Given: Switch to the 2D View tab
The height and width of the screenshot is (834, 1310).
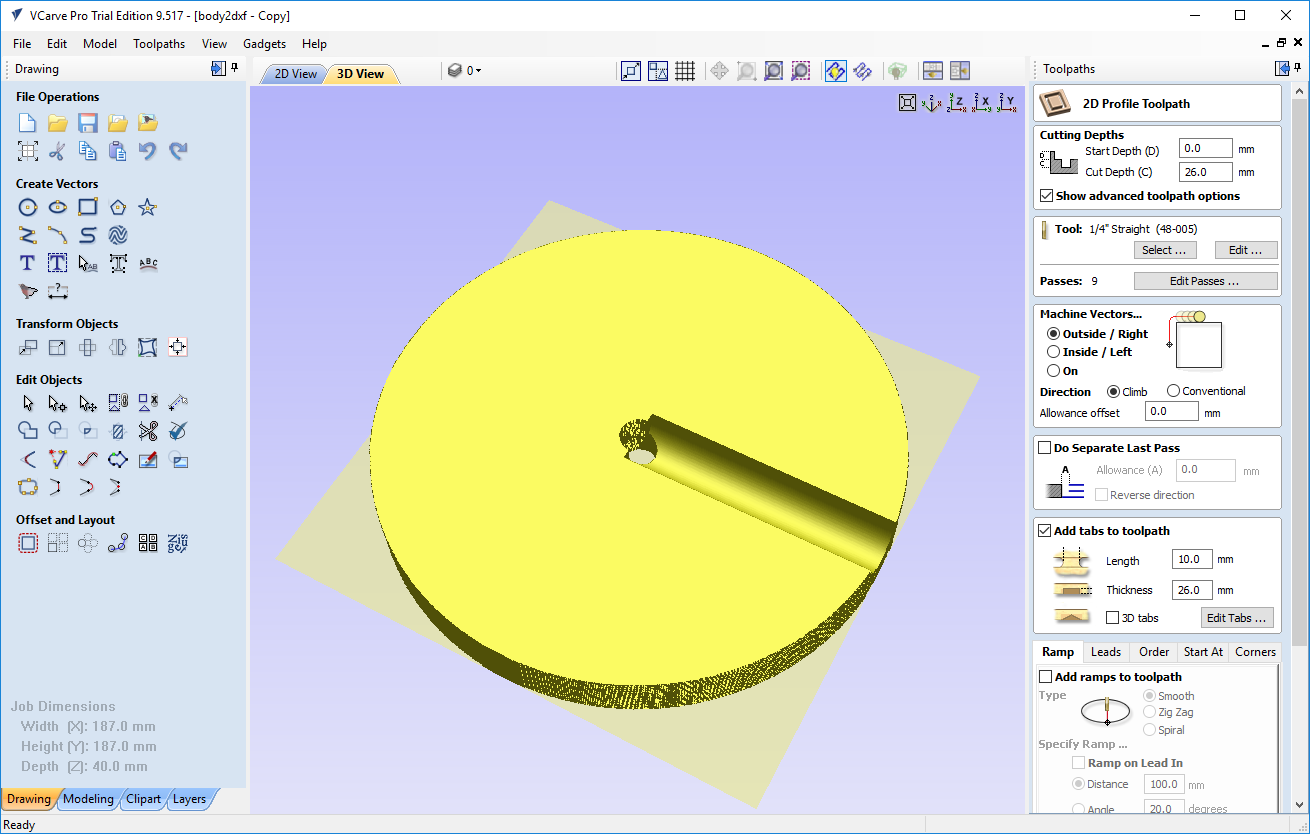Looking at the screenshot, I should pyautogui.click(x=294, y=74).
